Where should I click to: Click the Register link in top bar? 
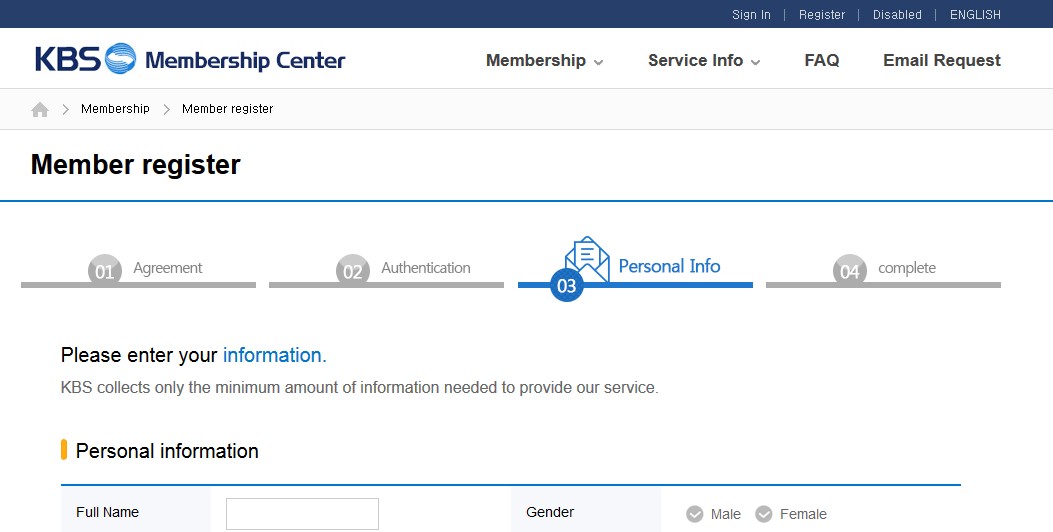(x=822, y=15)
